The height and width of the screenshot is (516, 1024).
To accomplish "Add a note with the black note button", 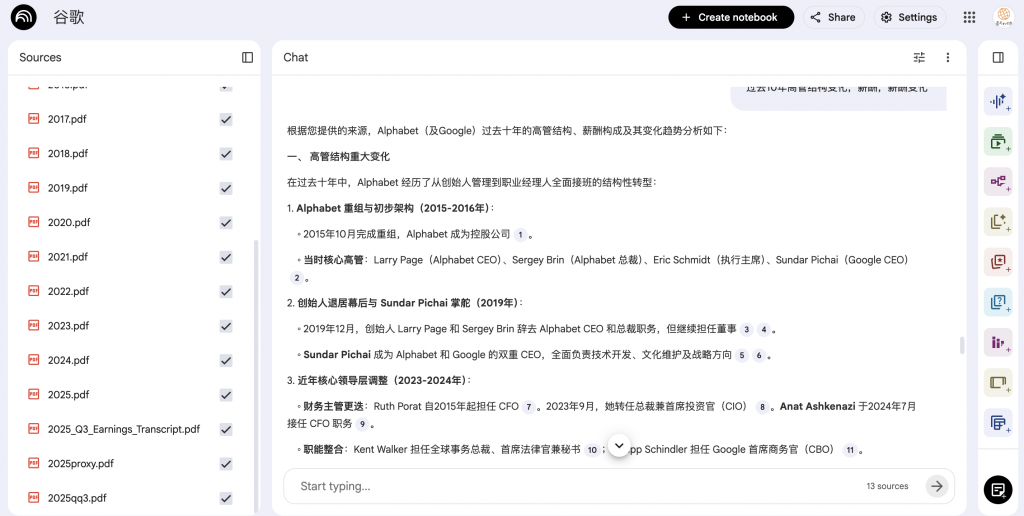I will 997,489.
